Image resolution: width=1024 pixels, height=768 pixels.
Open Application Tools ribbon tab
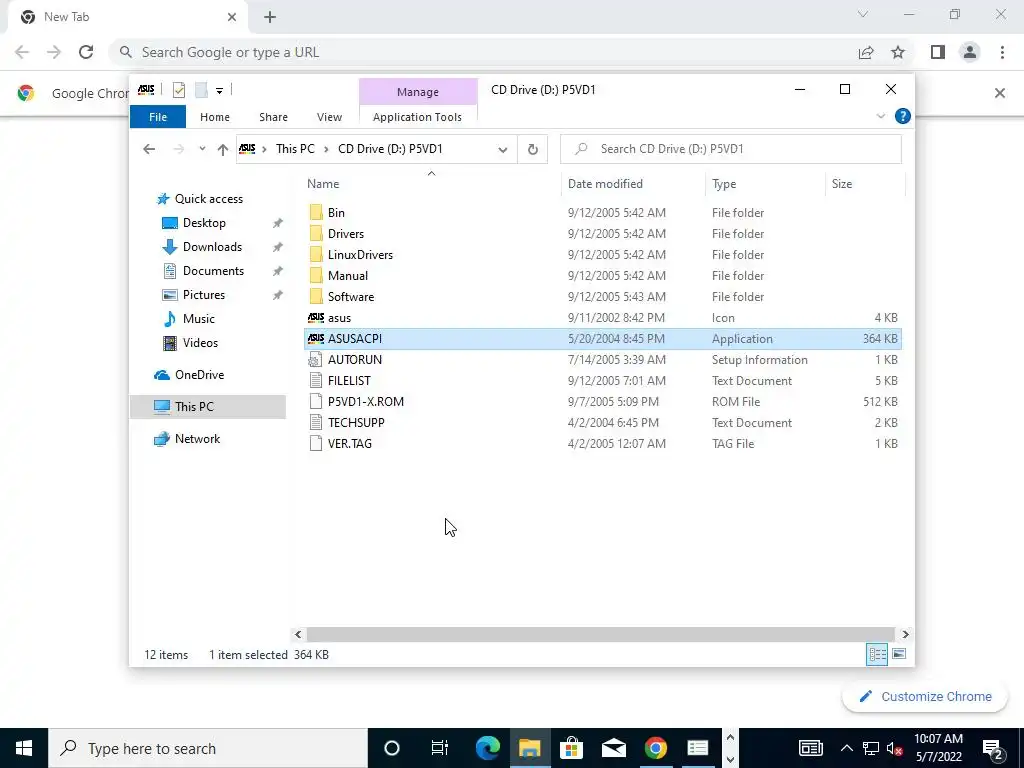click(x=417, y=117)
